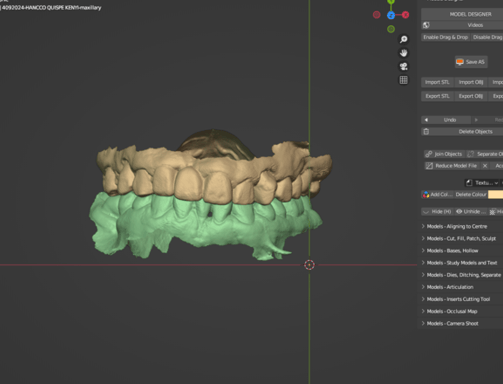Click Unhide eye button

(x=470, y=212)
